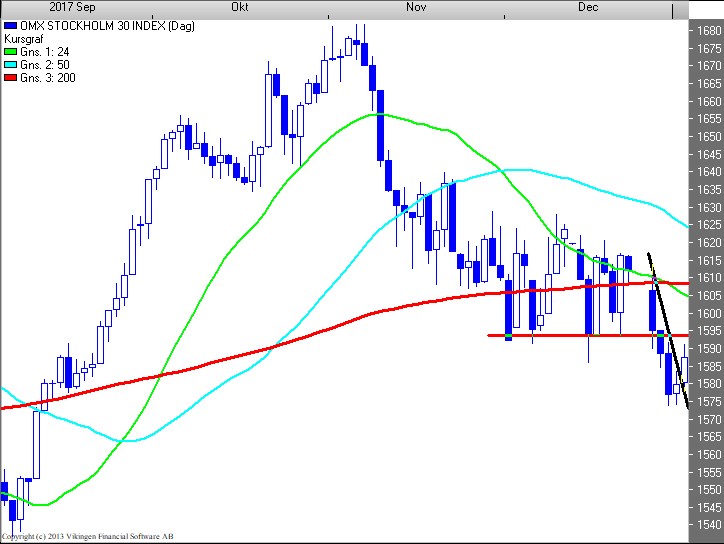Screen dimensions: 724x544
Task: Click the green Gns. 1 legend swatch
Action: pyautogui.click(x=10, y=50)
